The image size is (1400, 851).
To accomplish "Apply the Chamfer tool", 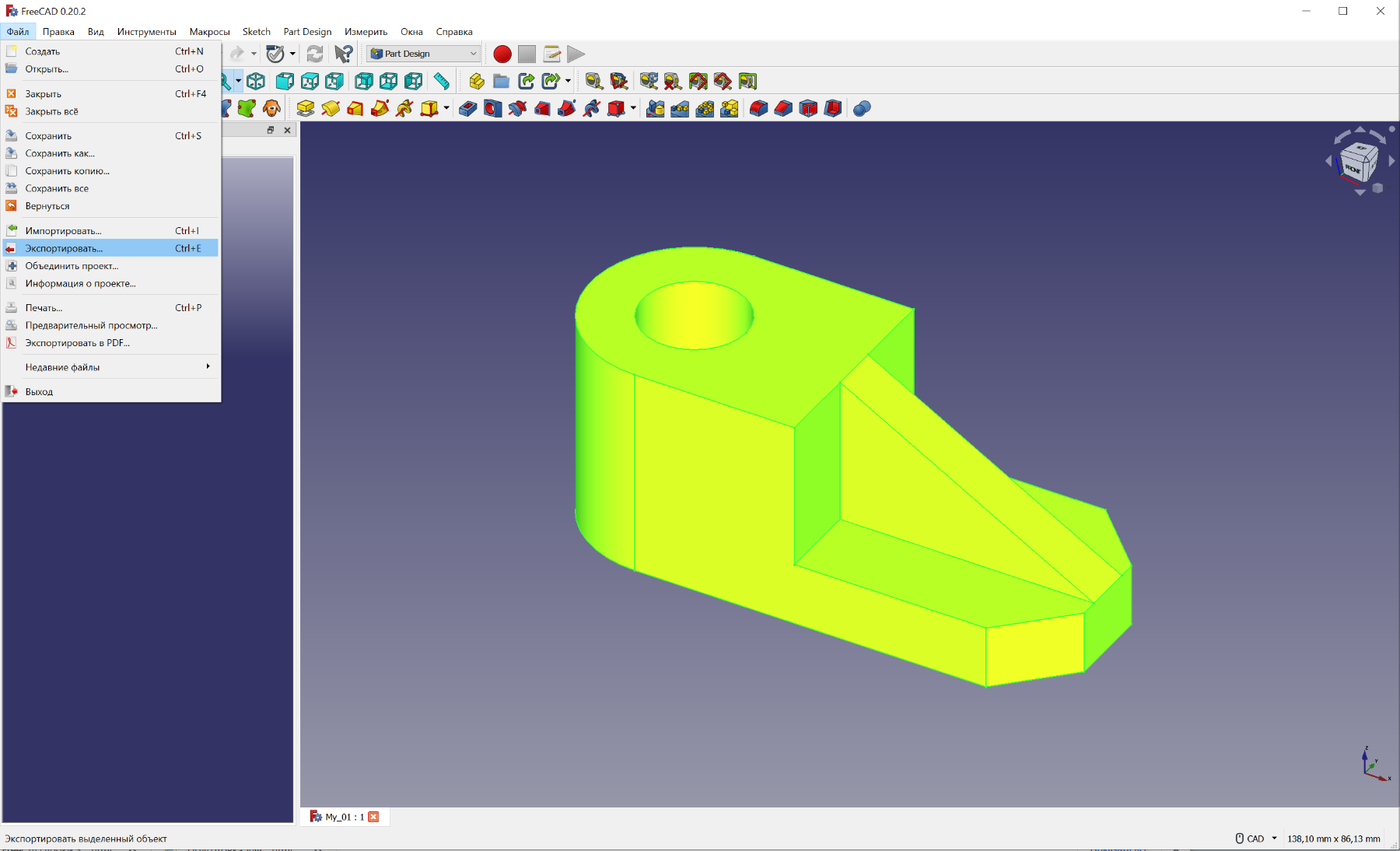I will [783, 108].
